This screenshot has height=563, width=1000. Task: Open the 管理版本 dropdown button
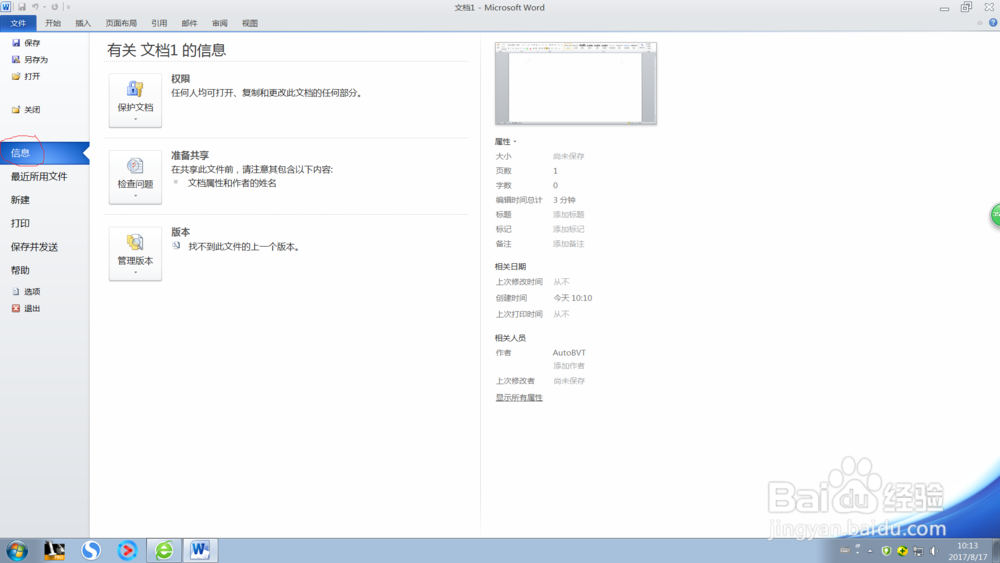tap(135, 254)
